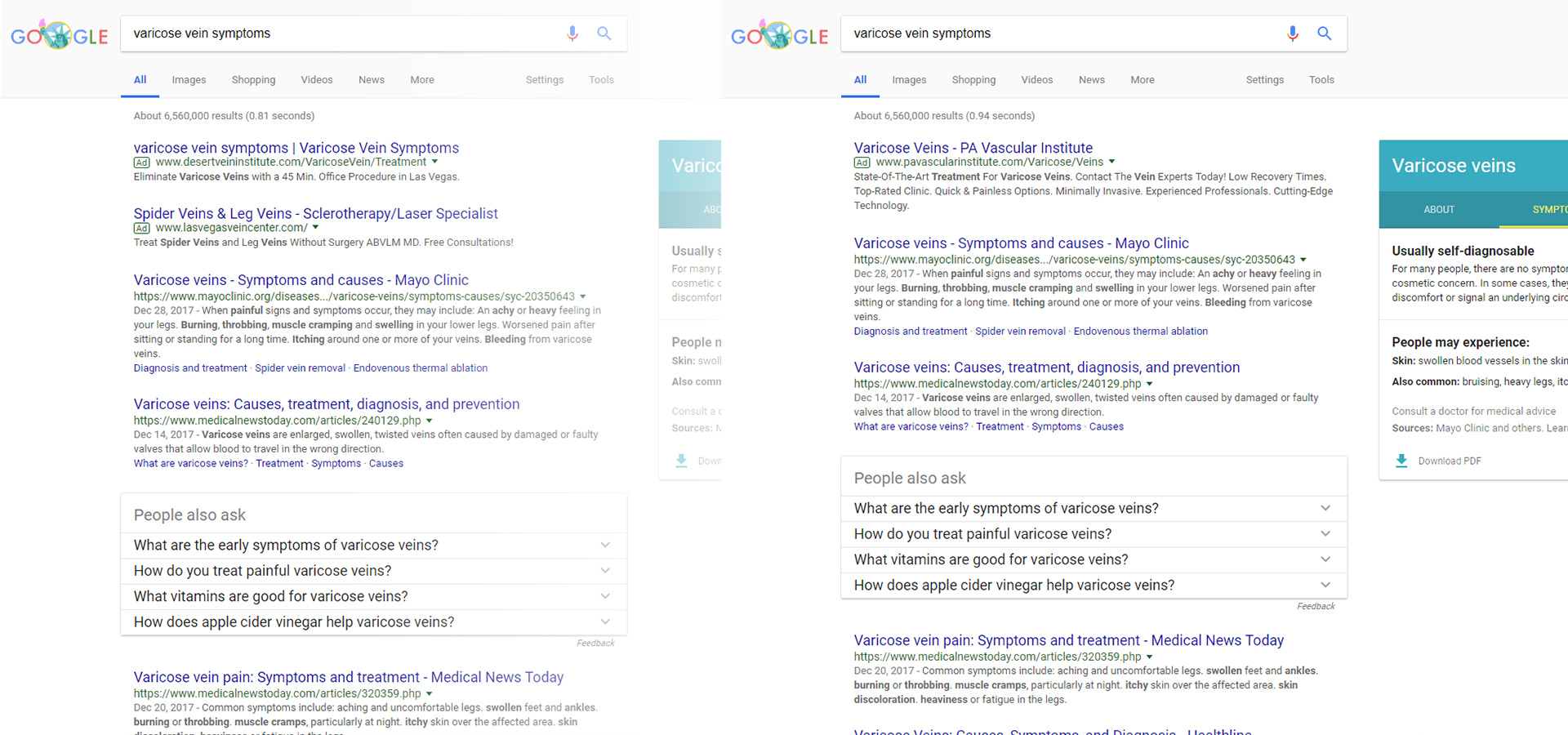The width and height of the screenshot is (1568, 735).
Task: Click the microphone icon in left search bar
Action: pos(572,33)
